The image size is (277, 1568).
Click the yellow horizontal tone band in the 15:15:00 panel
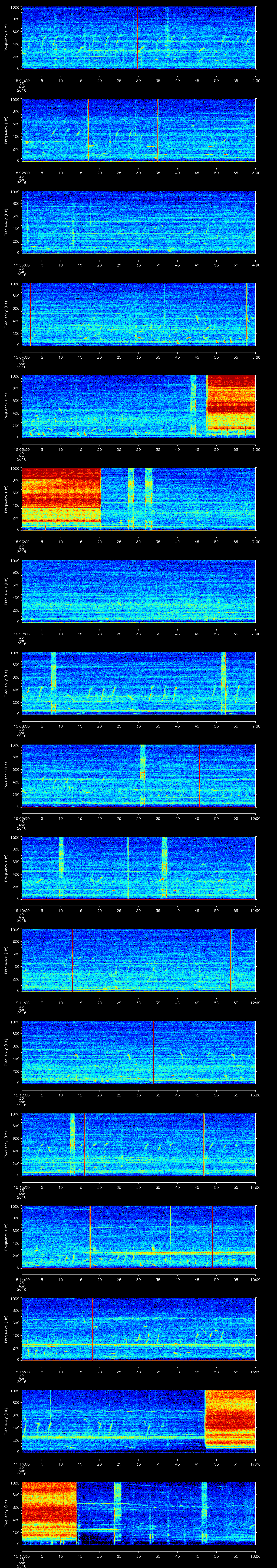(x=138, y=1345)
